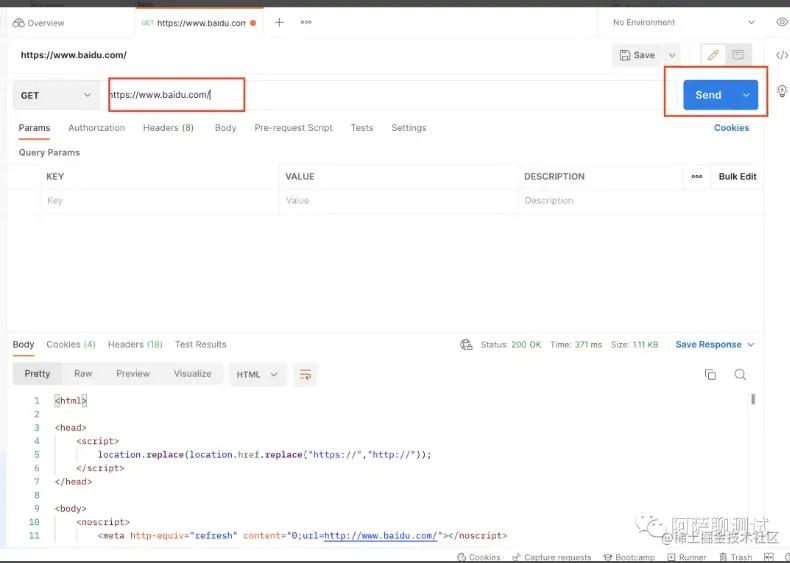The image size is (790, 563).
Task: Click the pencil edit mode icon
Action: [x=713, y=55]
